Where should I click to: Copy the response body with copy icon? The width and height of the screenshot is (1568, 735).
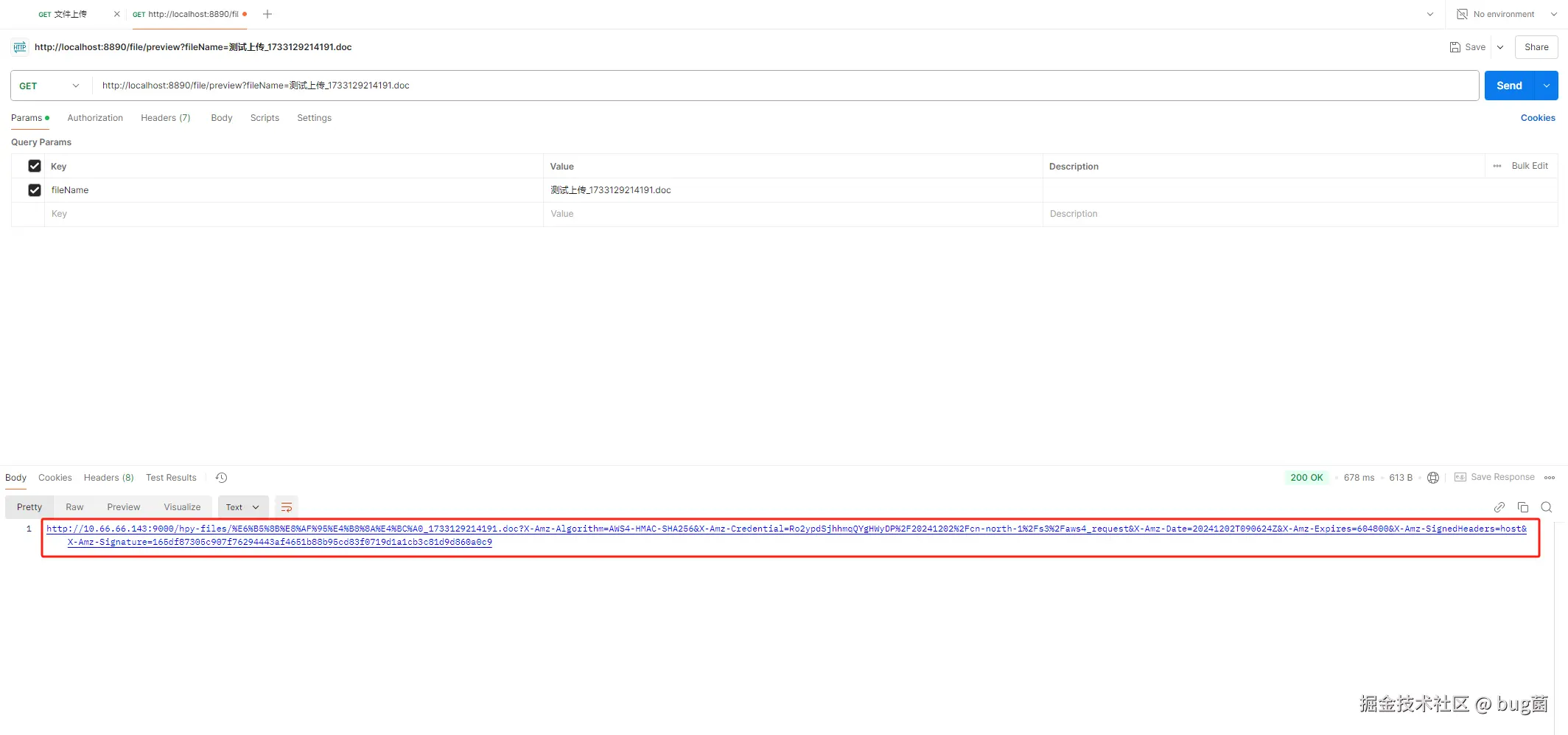[x=1523, y=507]
